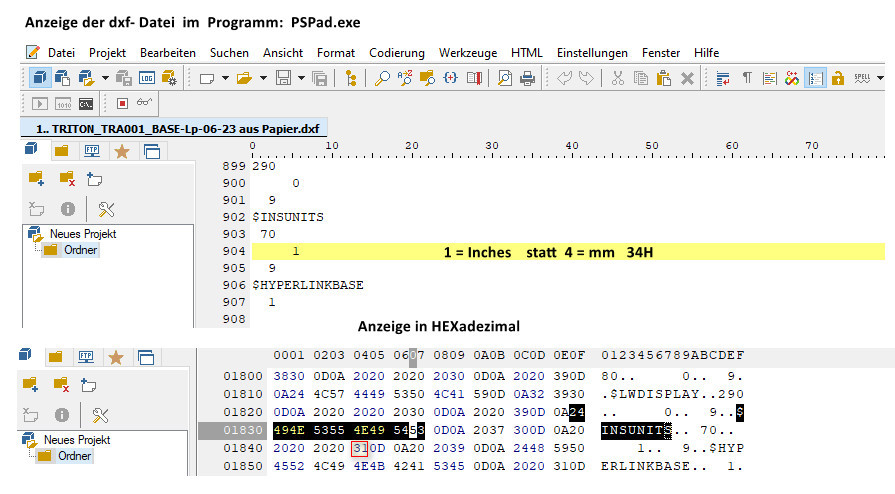Click the open file folder icon

click(x=244, y=78)
